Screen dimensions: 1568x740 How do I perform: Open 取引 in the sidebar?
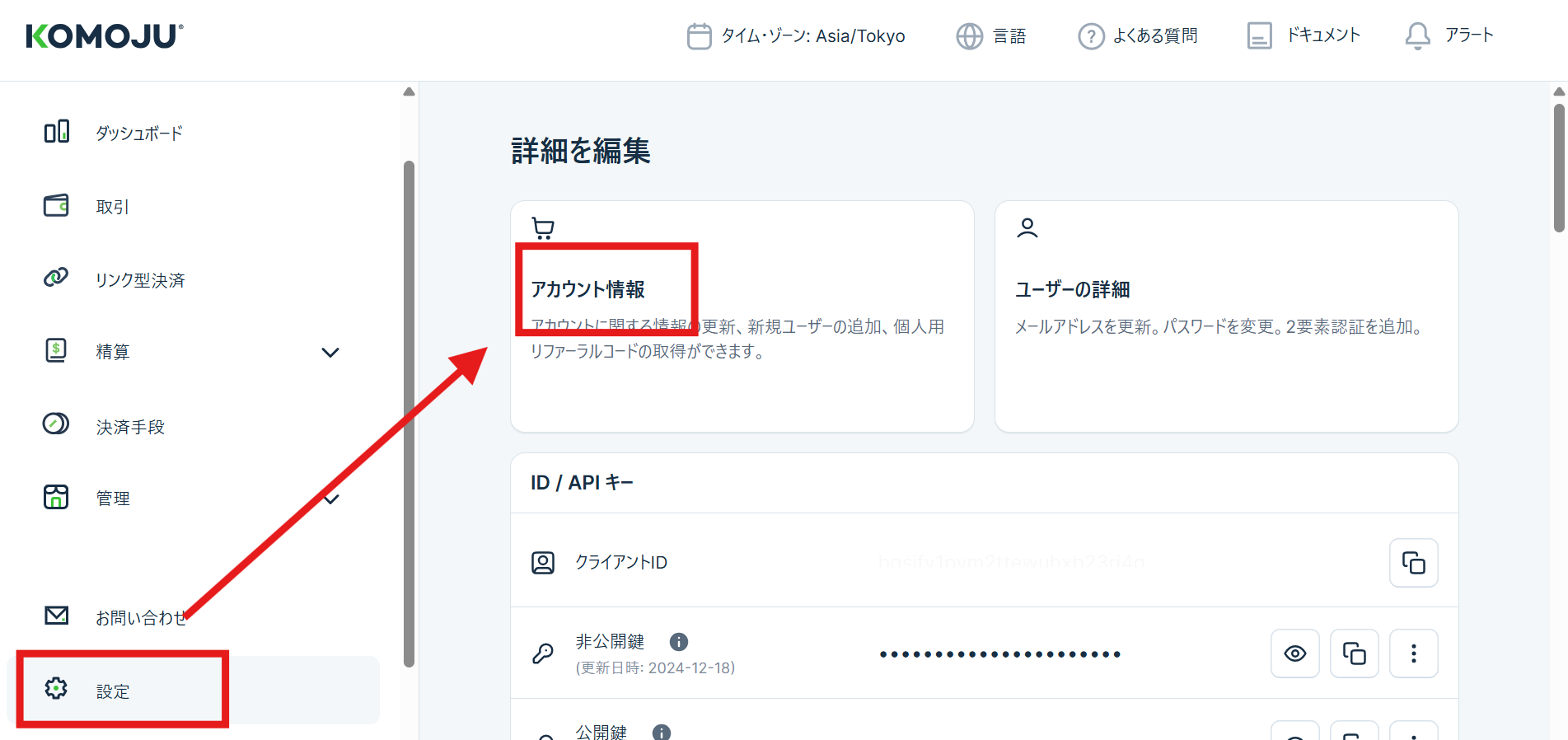(112, 207)
